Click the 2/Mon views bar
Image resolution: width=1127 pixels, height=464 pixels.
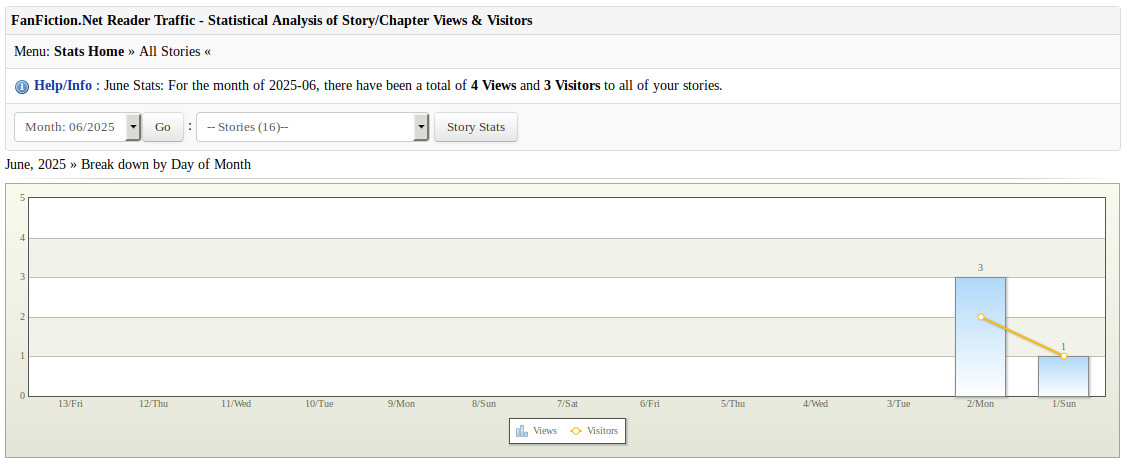tap(980, 337)
